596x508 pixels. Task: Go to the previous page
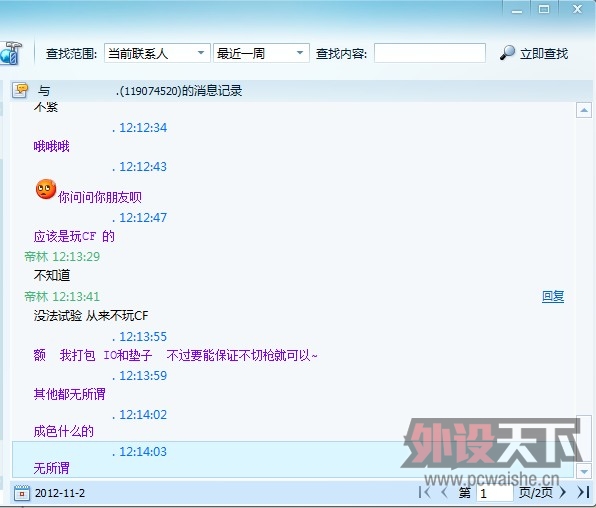(444, 492)
